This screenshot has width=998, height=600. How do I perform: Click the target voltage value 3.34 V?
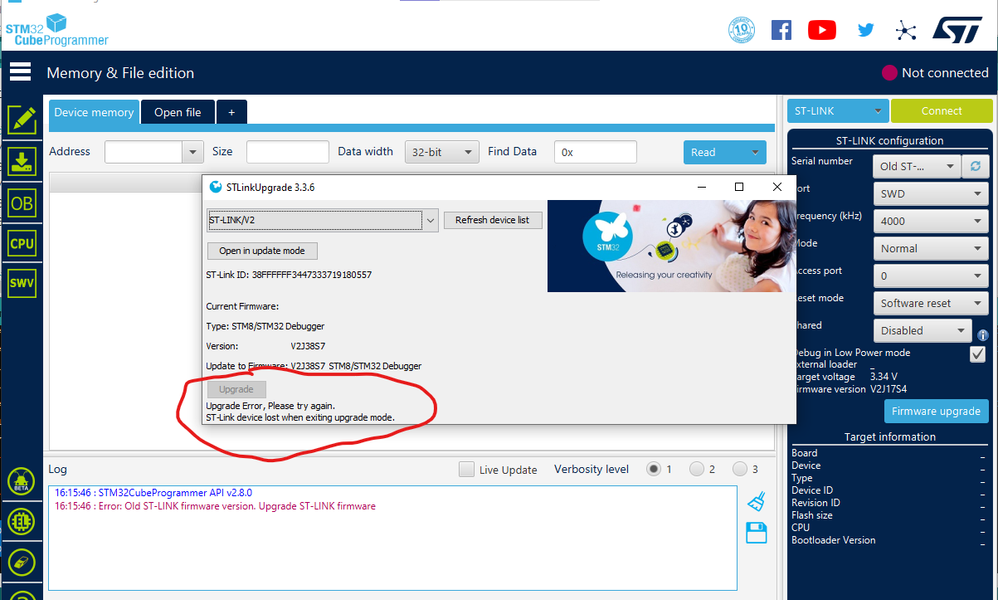point(883,377)
